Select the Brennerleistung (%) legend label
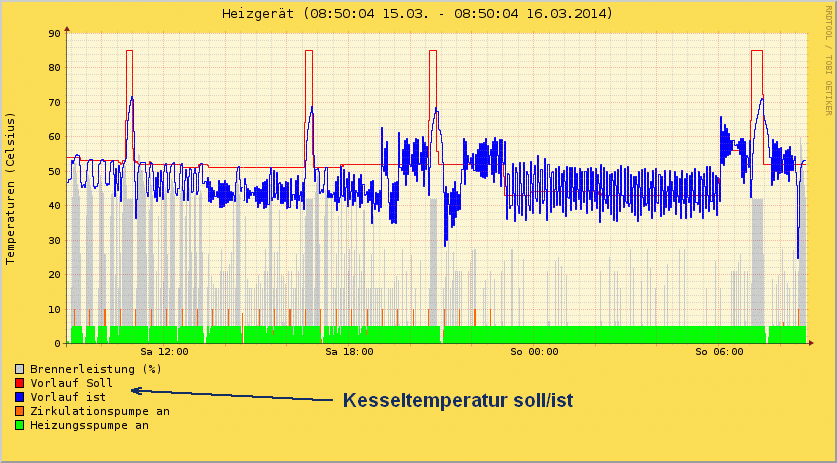 tap(96, 369)
